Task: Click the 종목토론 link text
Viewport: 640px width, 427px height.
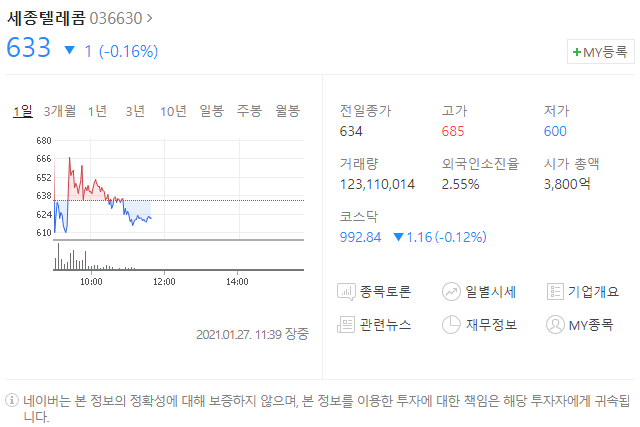Action: (385, 292)
